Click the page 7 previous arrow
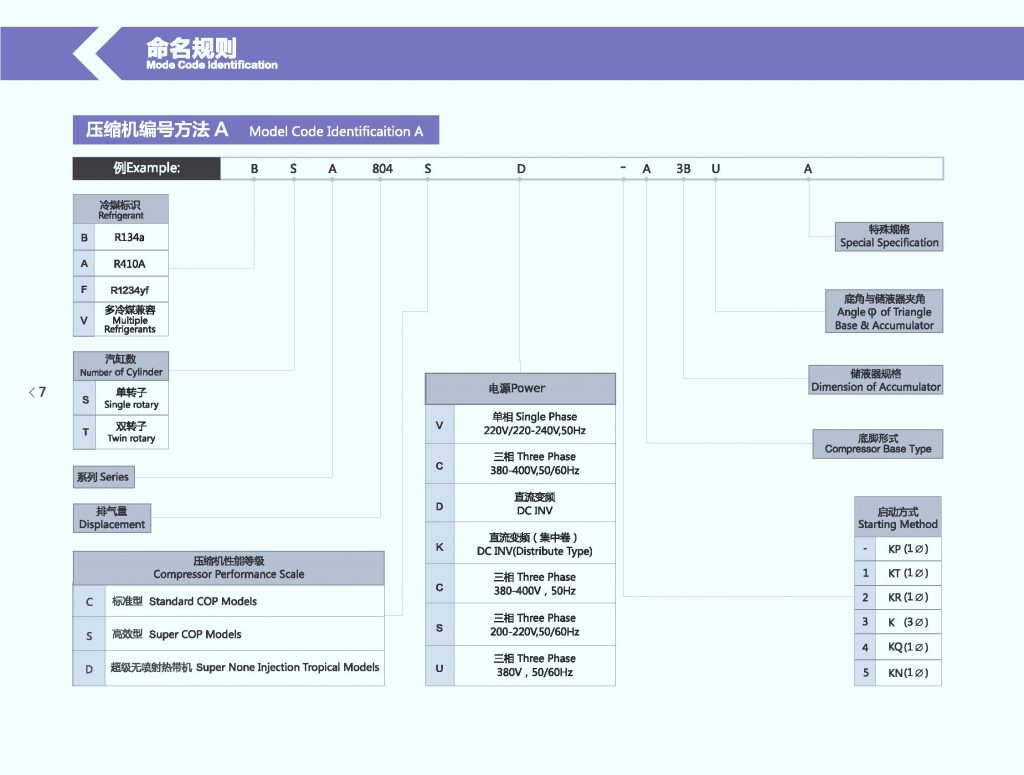 pos(37,392)
